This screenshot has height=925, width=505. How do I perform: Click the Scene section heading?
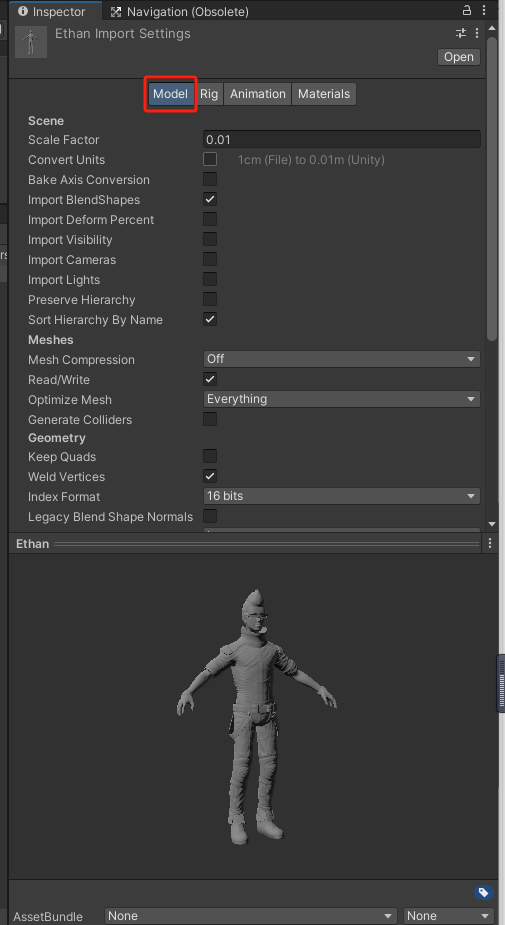pos(46,121)
